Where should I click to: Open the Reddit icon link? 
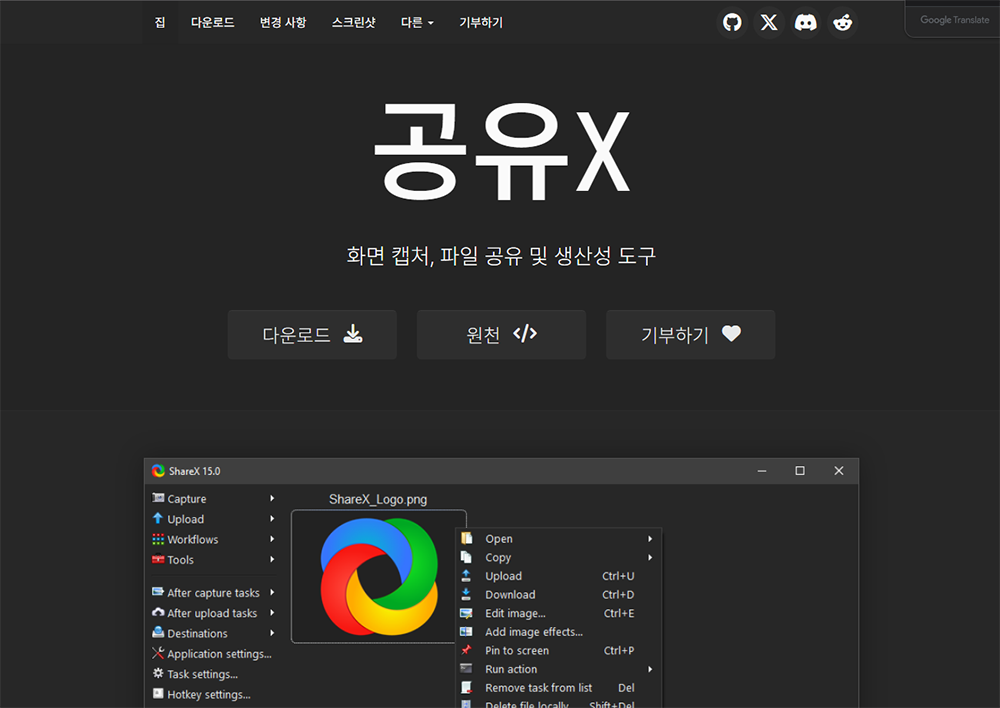[842, 23]
